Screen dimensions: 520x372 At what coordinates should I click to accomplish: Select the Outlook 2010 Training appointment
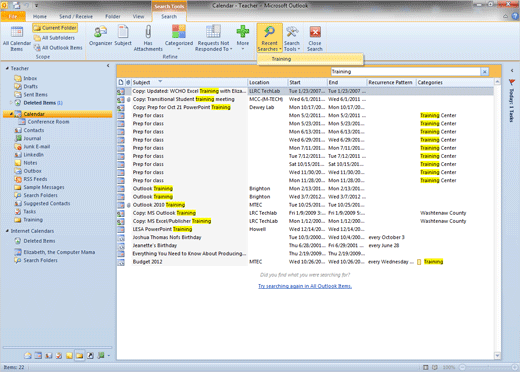pos(305,205)
